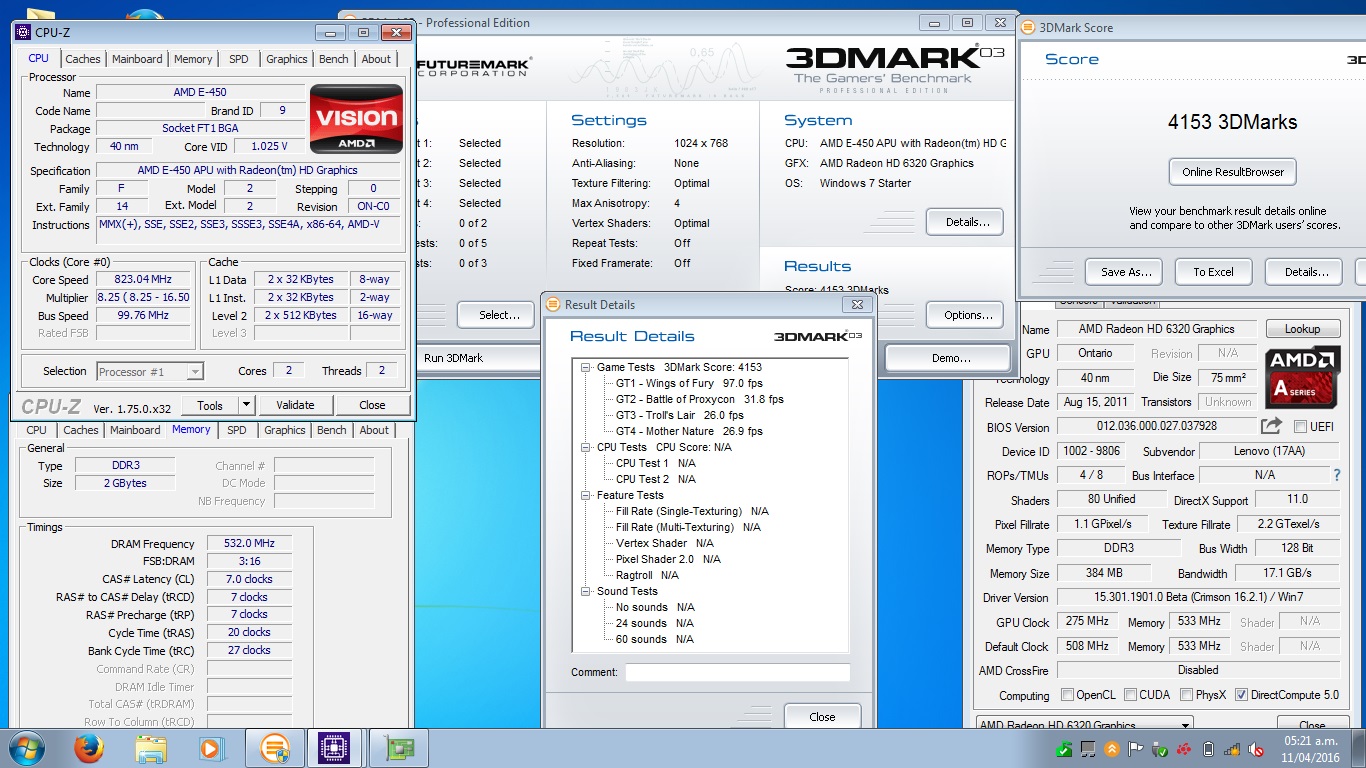Image resolution: width=1366 pixels, height=768 pixels.
Task: Click the AMD Vision logo in CPU-Z
Action: pyautogui.click(x=357, y=119)
